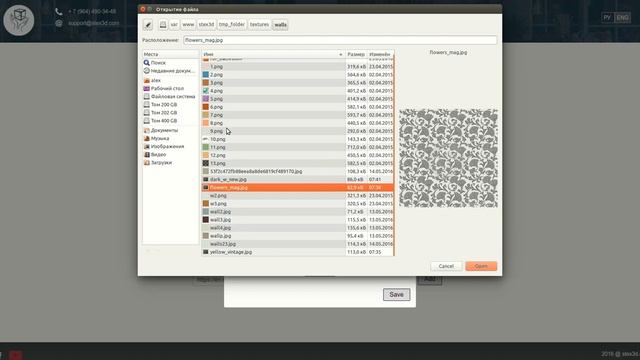Switch site language to РУ
Screen dimensions: 640x360
click(x=607, y=18)
